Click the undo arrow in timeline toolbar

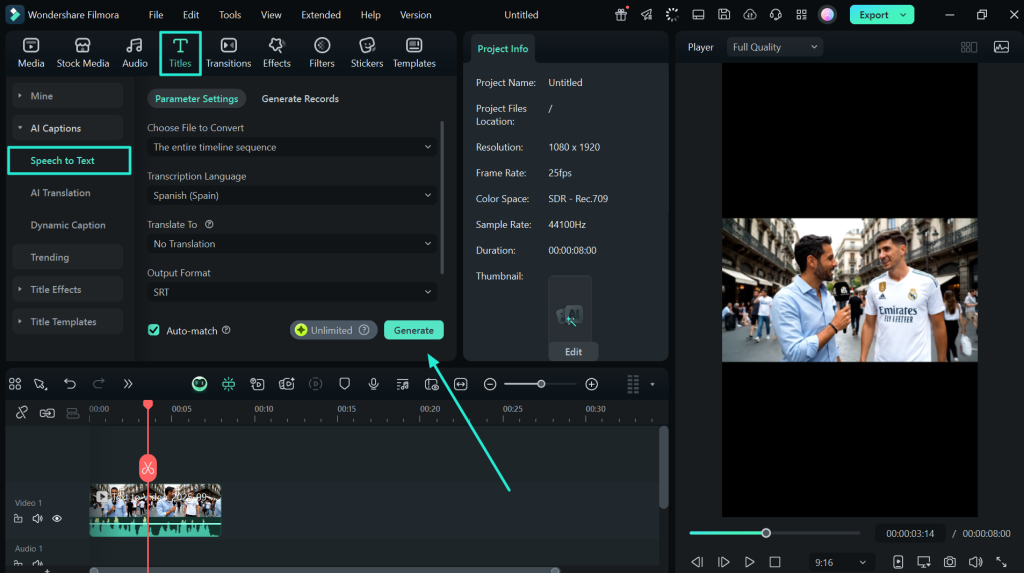70,384
